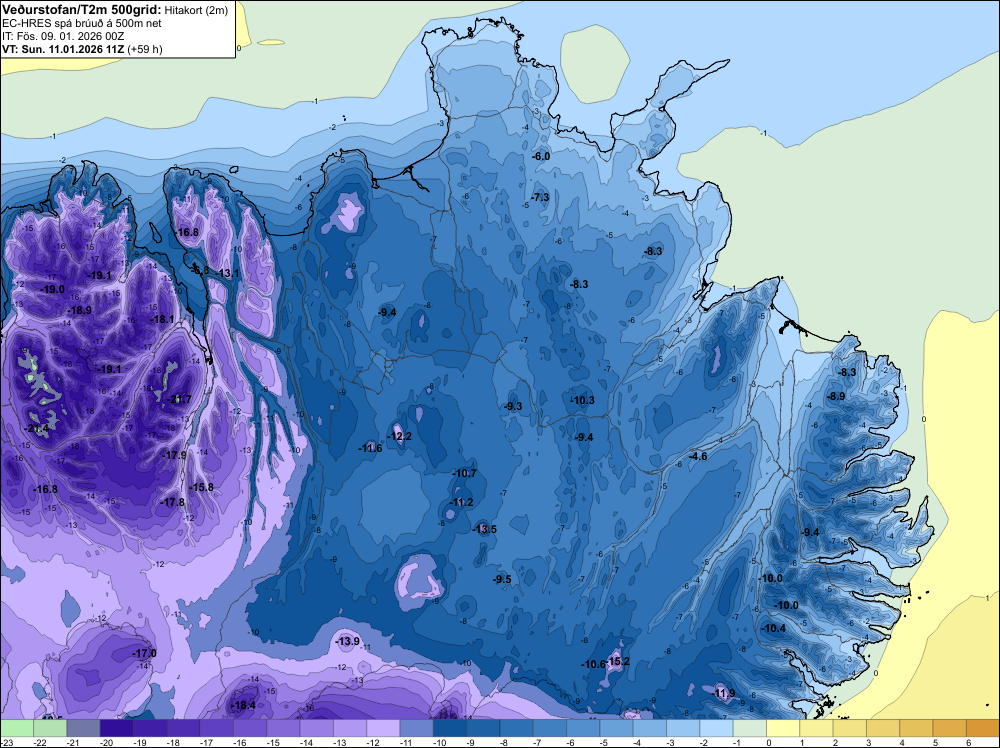
Task: Click the legend scale label -22
Action: click(x=40, y=742)
